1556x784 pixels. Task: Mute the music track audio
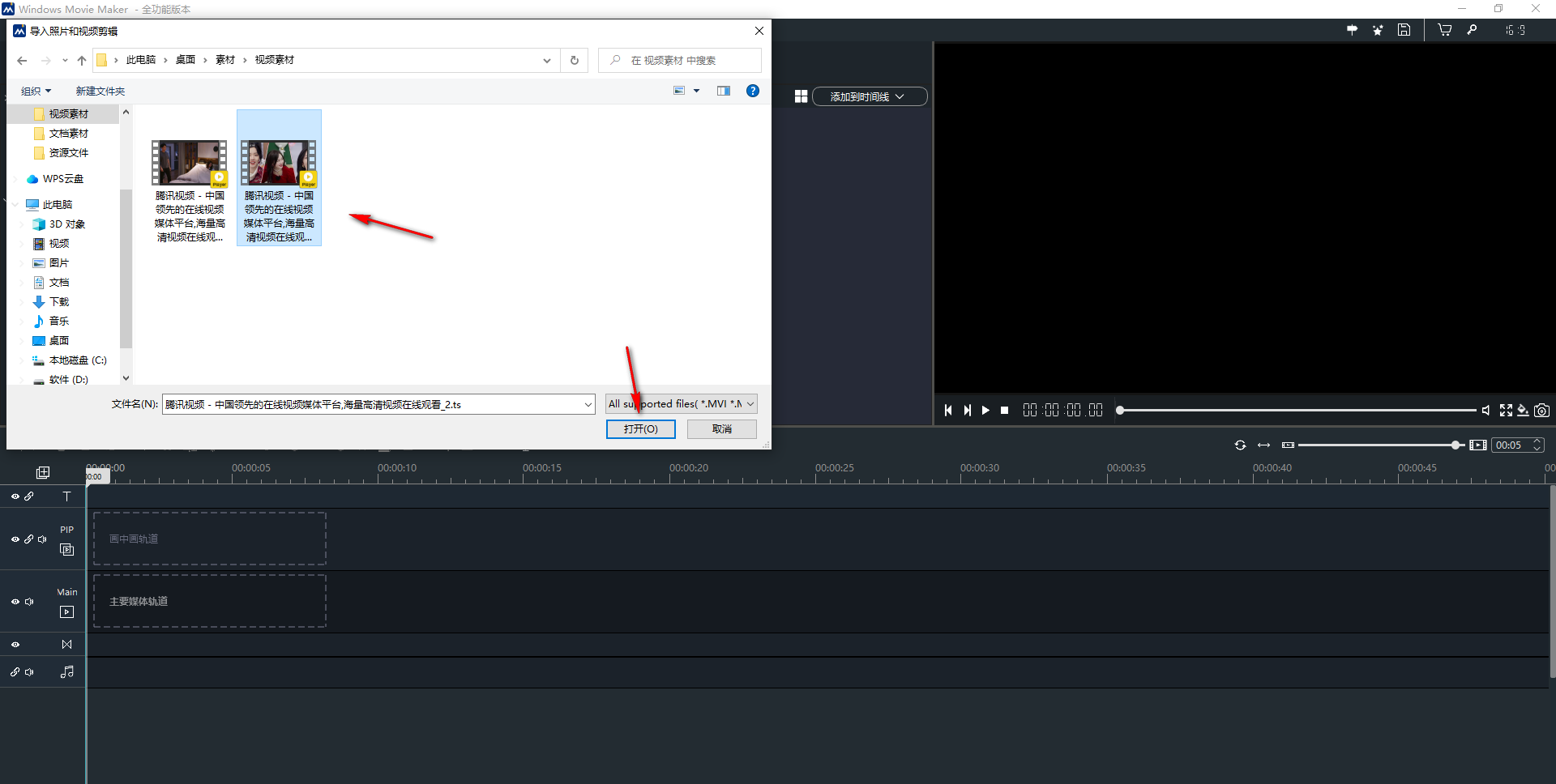tap(30, 672)
